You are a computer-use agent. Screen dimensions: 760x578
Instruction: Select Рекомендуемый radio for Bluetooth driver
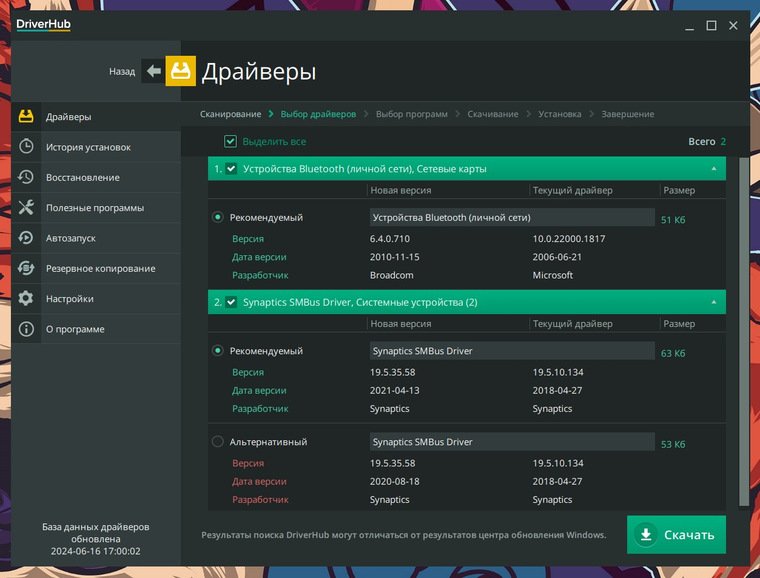click(x=218, y=217)
